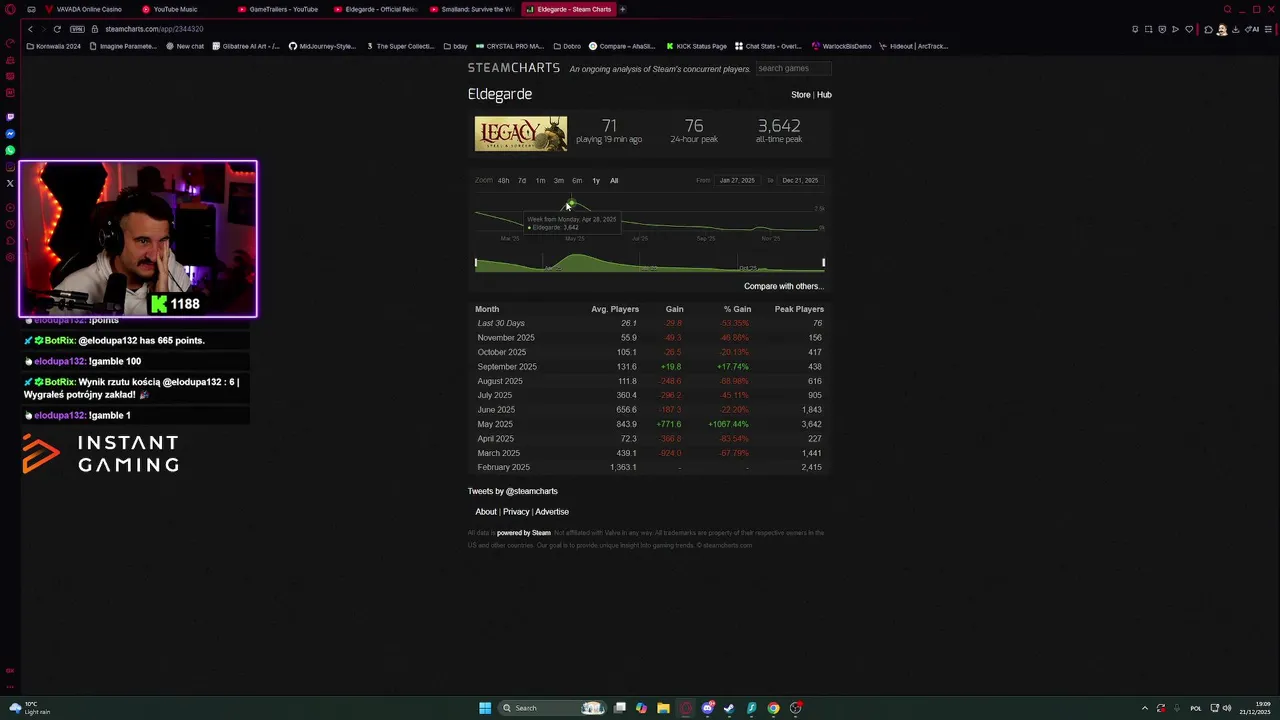Image resolution: width=1280 pixels, height=720 pixels.
Task: Toggle the VPN badge in address bar
Action: click(77, 29)
